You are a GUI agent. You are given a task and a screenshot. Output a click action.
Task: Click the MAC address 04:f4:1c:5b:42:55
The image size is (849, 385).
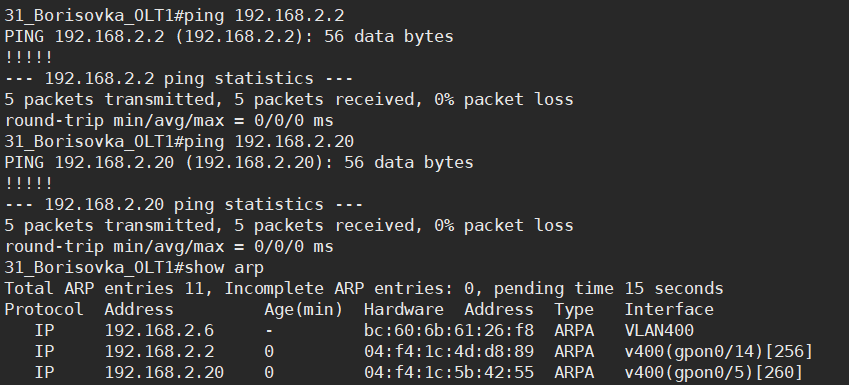click(x=449, y=373)
